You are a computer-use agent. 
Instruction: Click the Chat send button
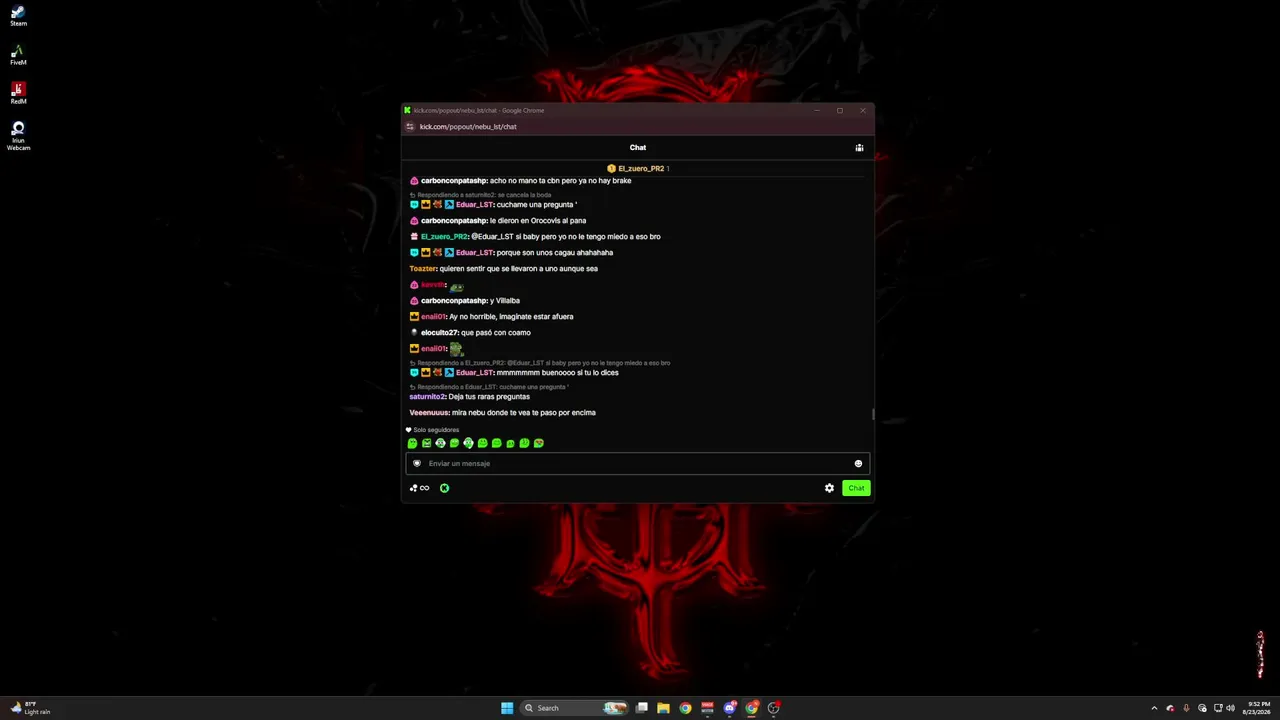[856, 488]
